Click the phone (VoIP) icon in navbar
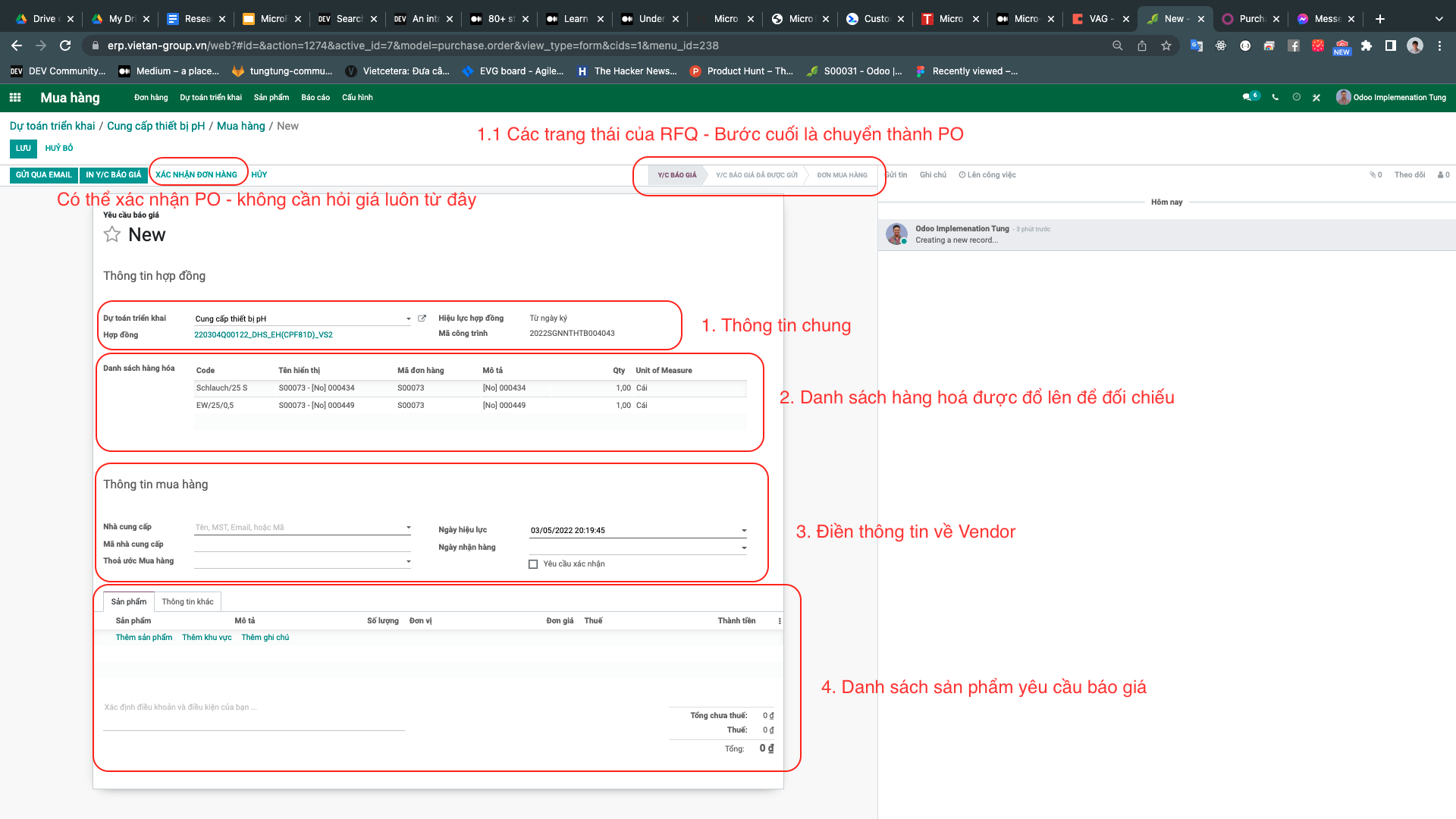This screenshot has width=1456, height=819. coord(1276,98)
